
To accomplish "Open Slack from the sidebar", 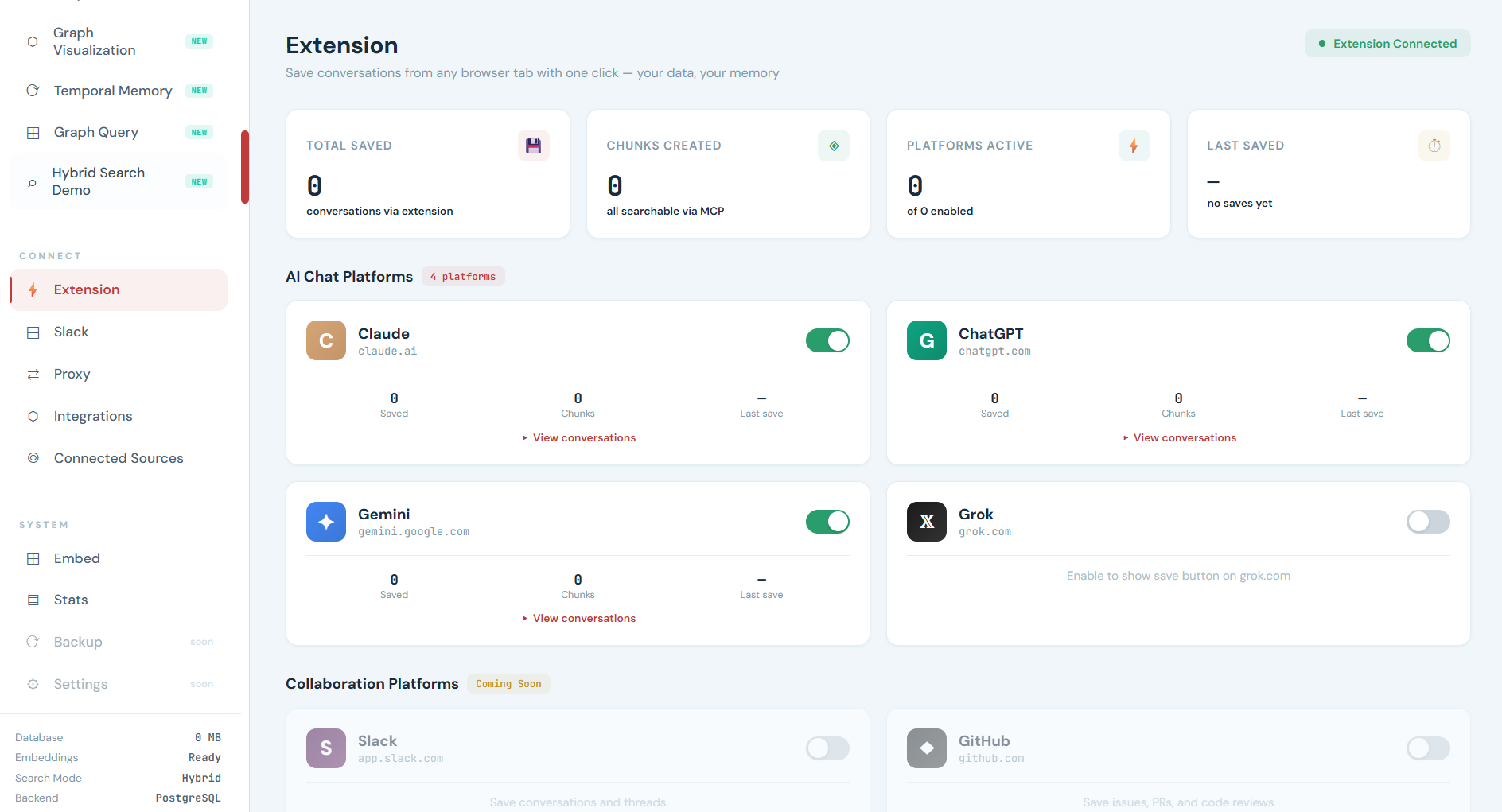I will pos(71,332).
